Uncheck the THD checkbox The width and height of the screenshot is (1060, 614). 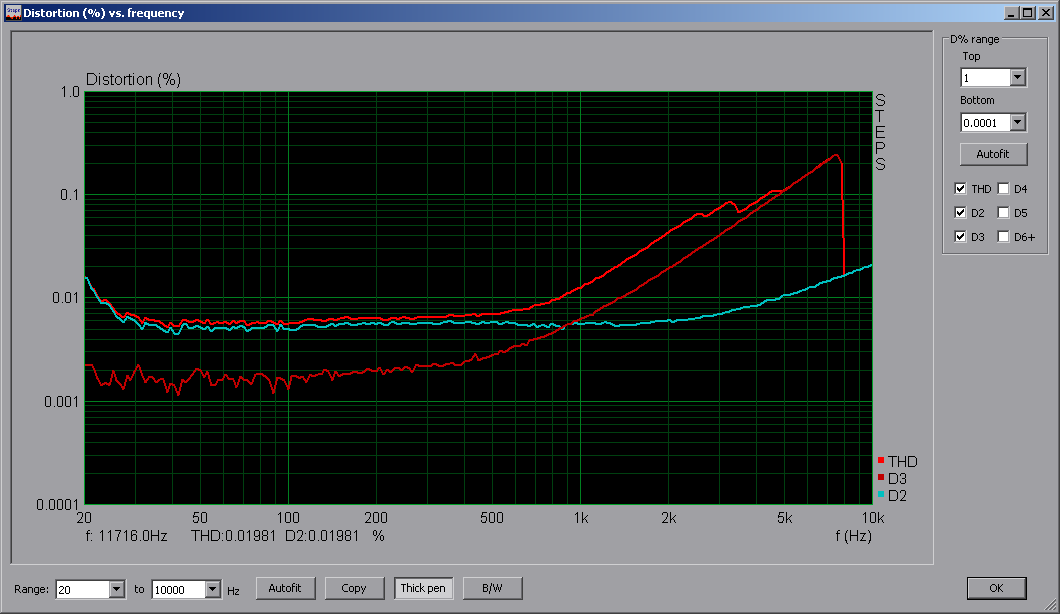pos(961,188)
